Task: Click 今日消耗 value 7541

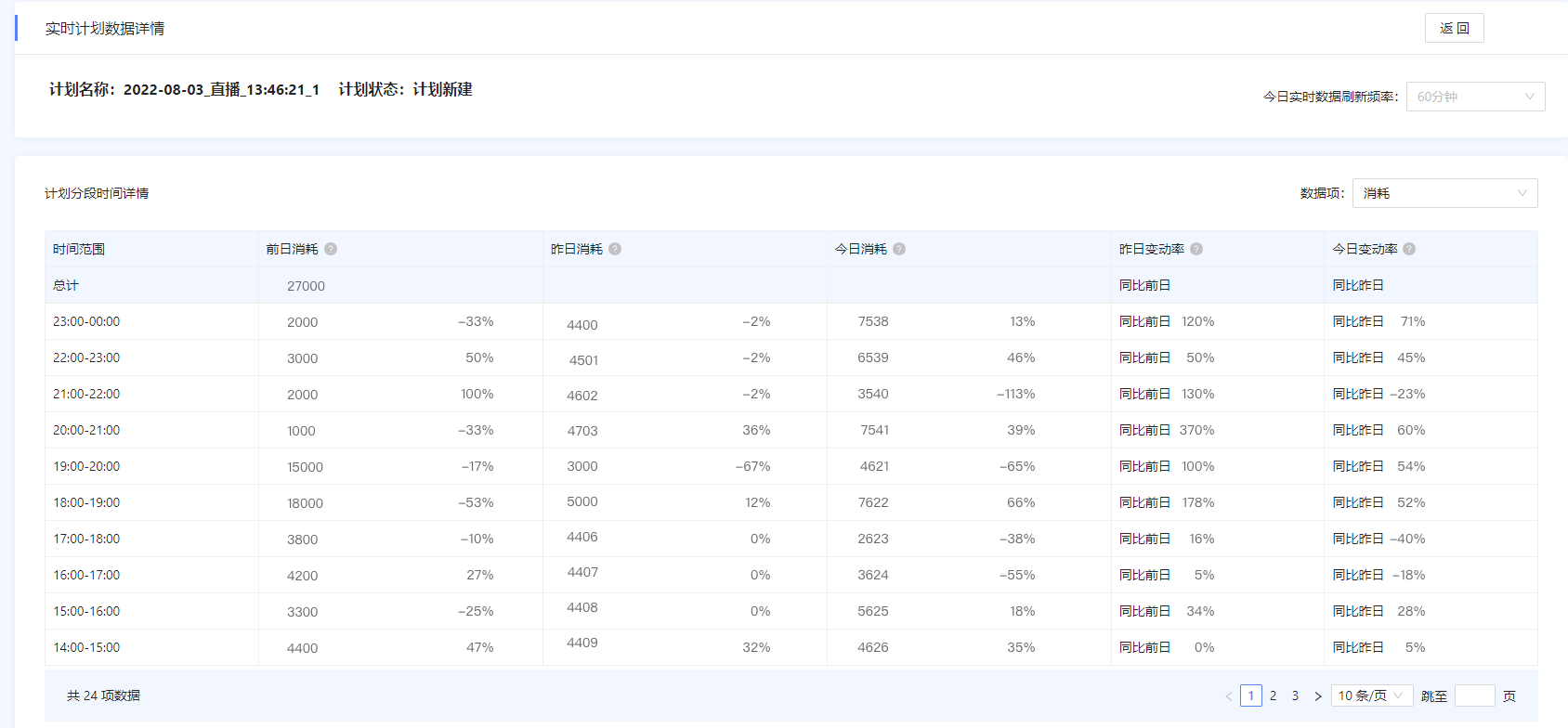Action: (x=874, y=430)
